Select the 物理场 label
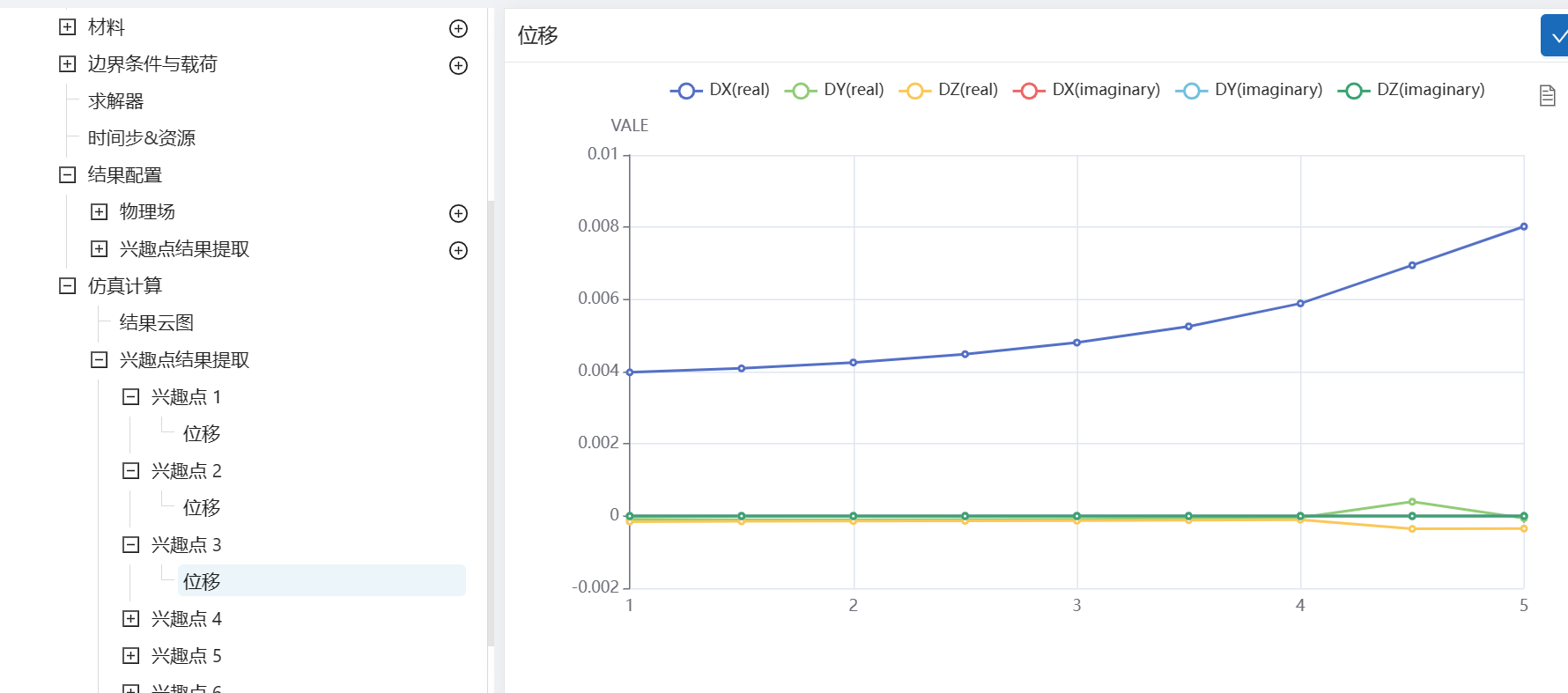Image resolution: width=1568 pixels, height=693 pixels. coord(147,212)
